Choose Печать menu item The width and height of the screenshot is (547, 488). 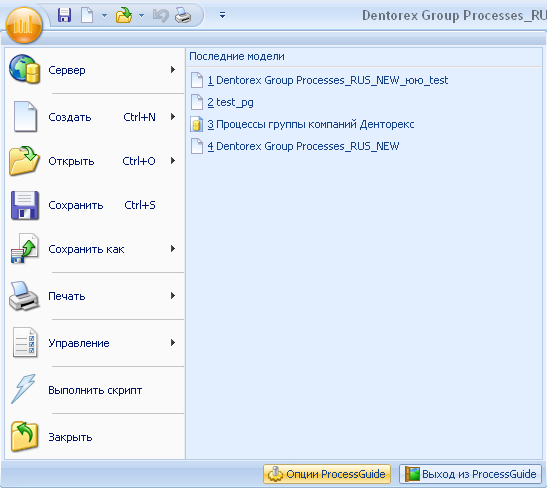pos(95,296)
